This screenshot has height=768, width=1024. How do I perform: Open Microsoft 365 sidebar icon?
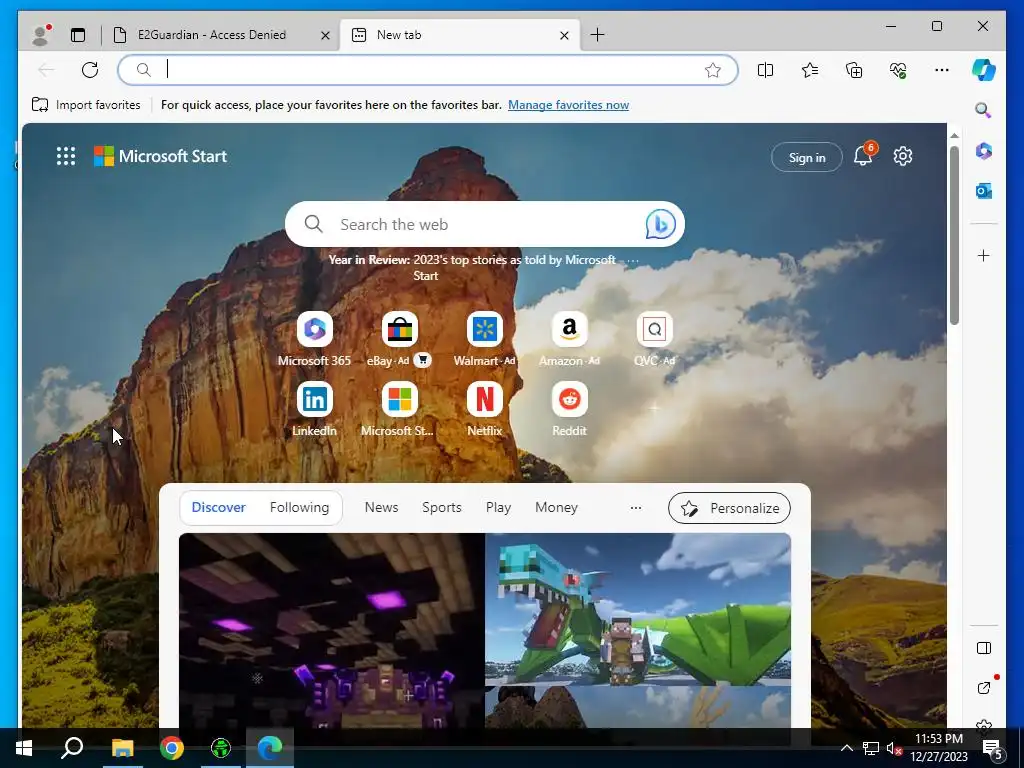[x=984, y=151]
